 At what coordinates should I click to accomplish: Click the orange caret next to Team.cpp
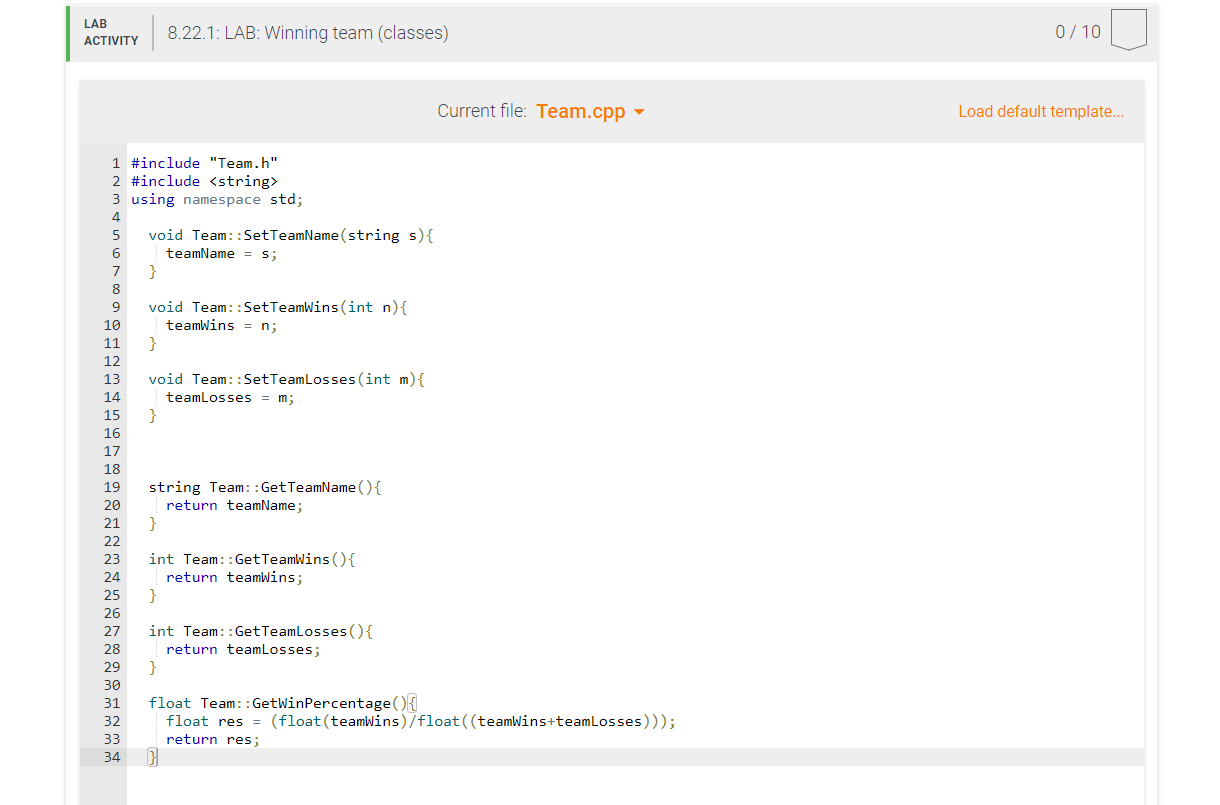click(x=640, y=112)
